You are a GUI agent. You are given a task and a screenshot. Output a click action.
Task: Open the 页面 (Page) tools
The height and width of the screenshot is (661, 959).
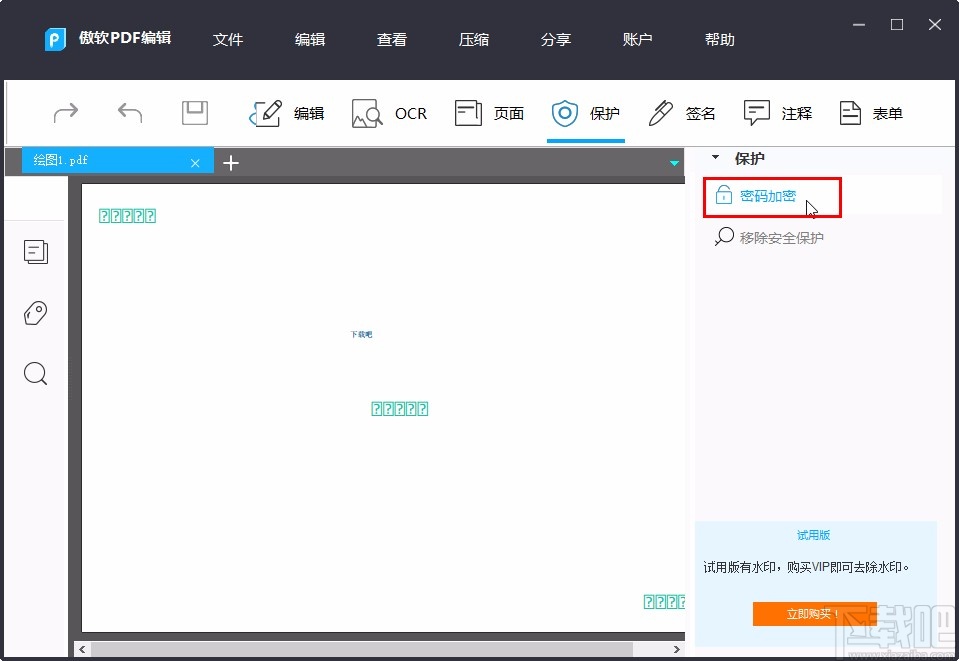pos(490,113)
